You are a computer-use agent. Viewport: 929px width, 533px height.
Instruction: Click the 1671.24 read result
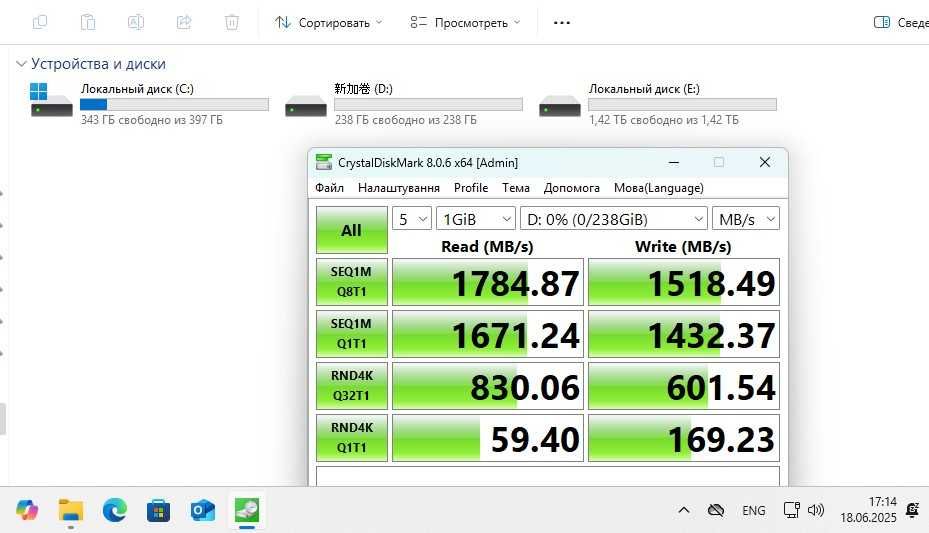tap(488, 334)
